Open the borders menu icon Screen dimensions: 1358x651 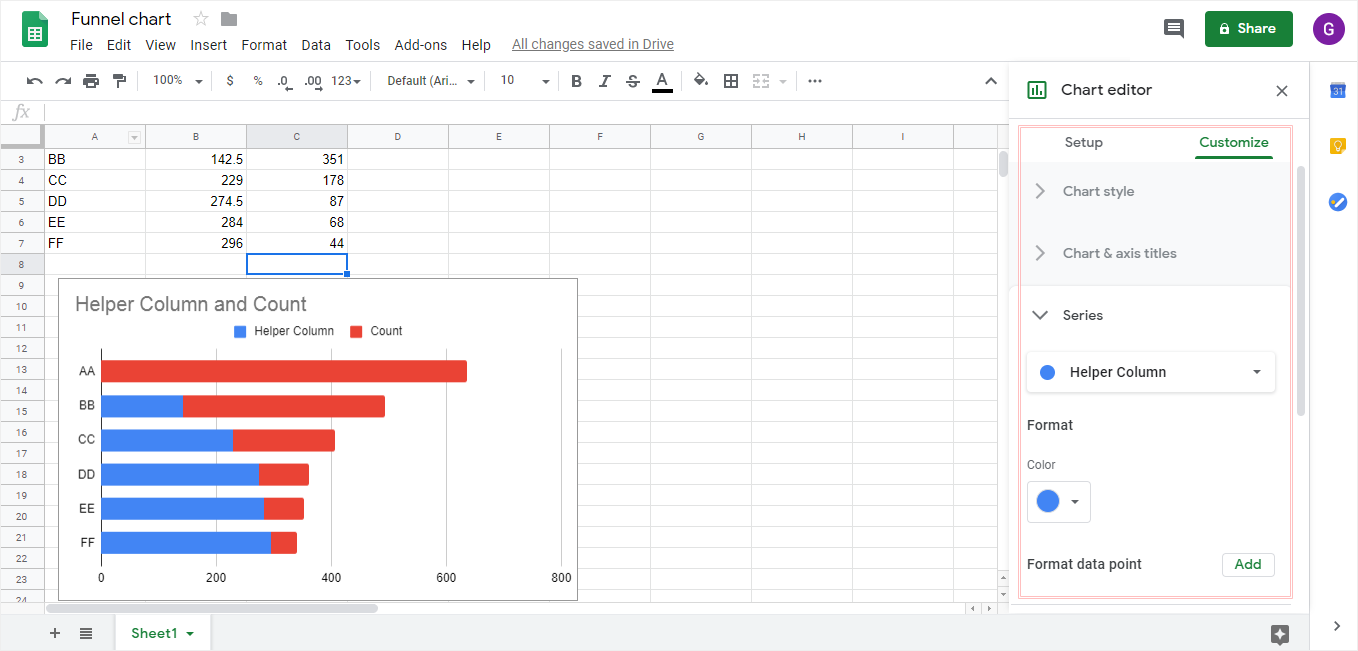[x=731, y=81]
